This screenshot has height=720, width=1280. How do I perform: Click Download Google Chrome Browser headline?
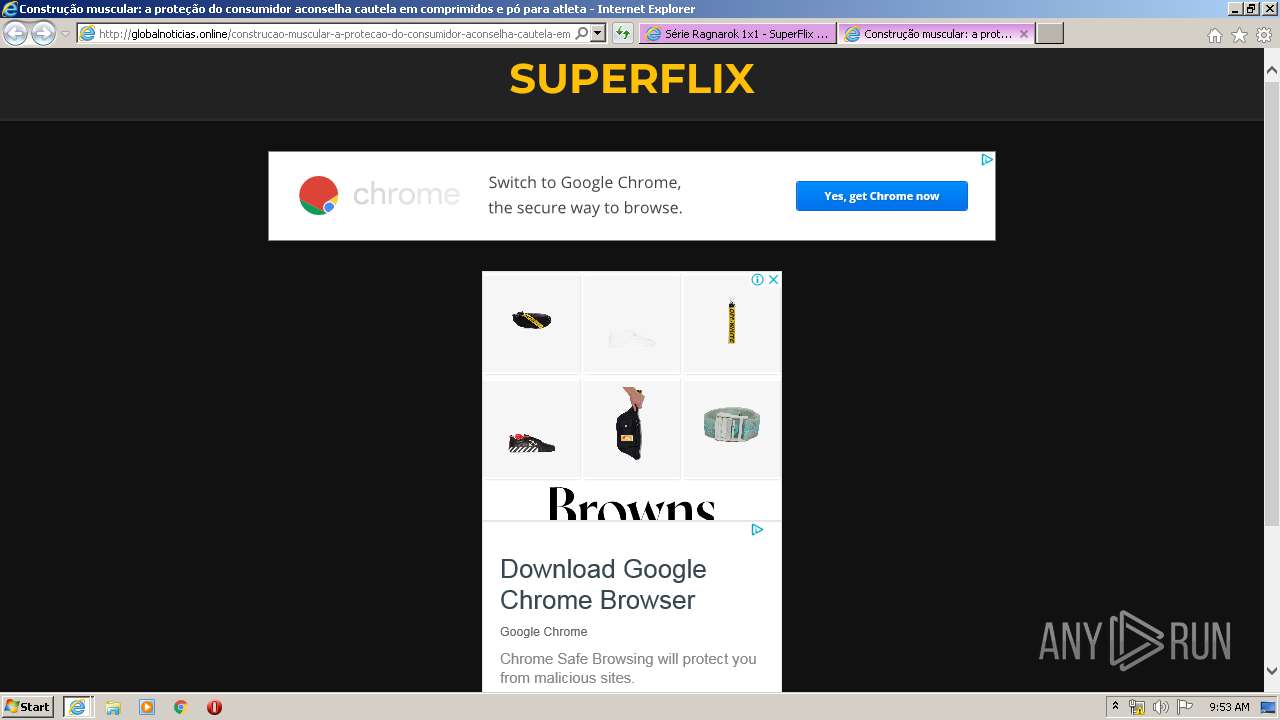pyautogui.click(x=603, y=584)
